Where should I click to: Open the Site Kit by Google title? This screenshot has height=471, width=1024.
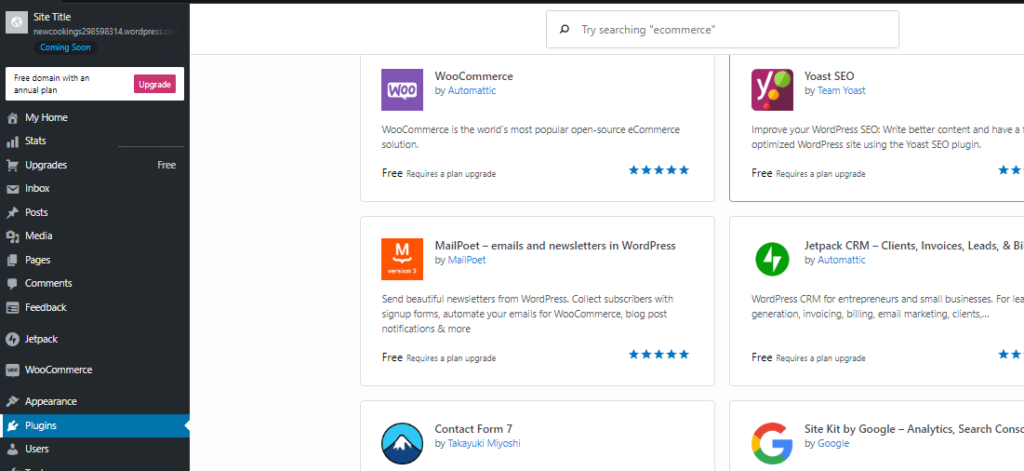click(x=914, y=429)
